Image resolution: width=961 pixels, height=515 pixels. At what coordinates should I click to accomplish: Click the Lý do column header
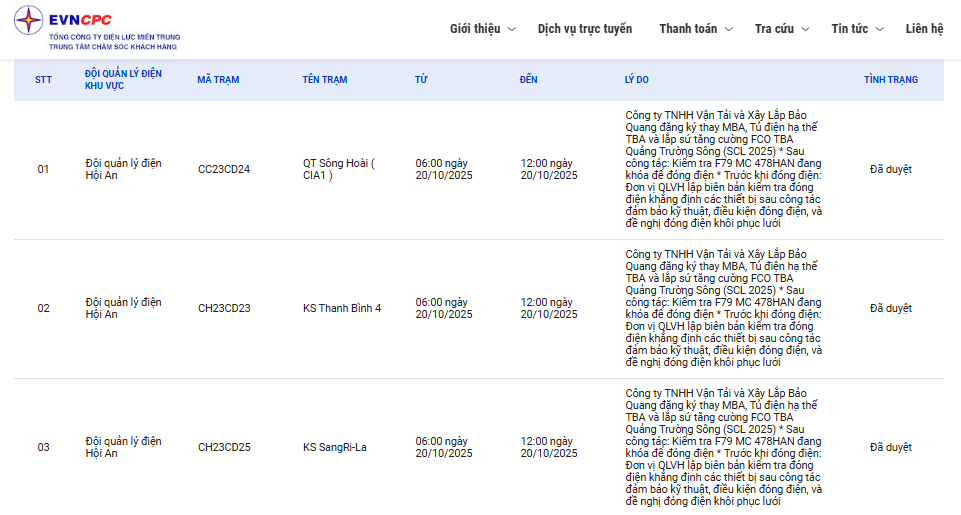[x=637, y=80]
